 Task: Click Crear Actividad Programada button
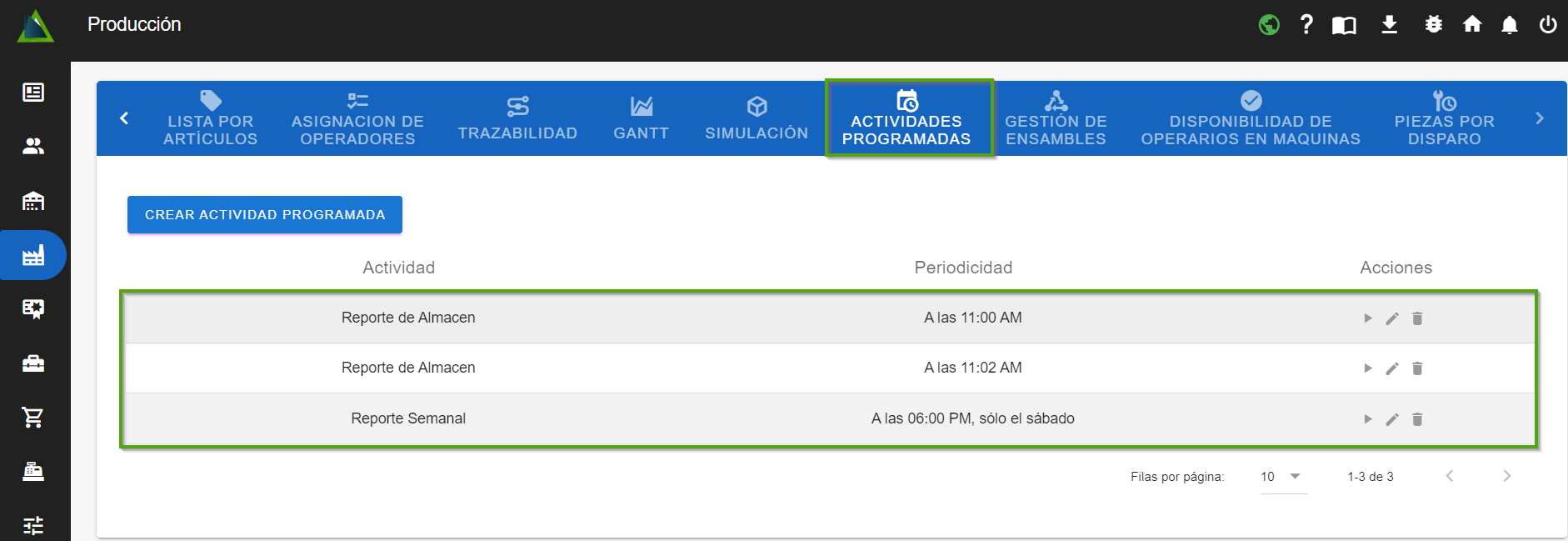[x=265, y=215]
